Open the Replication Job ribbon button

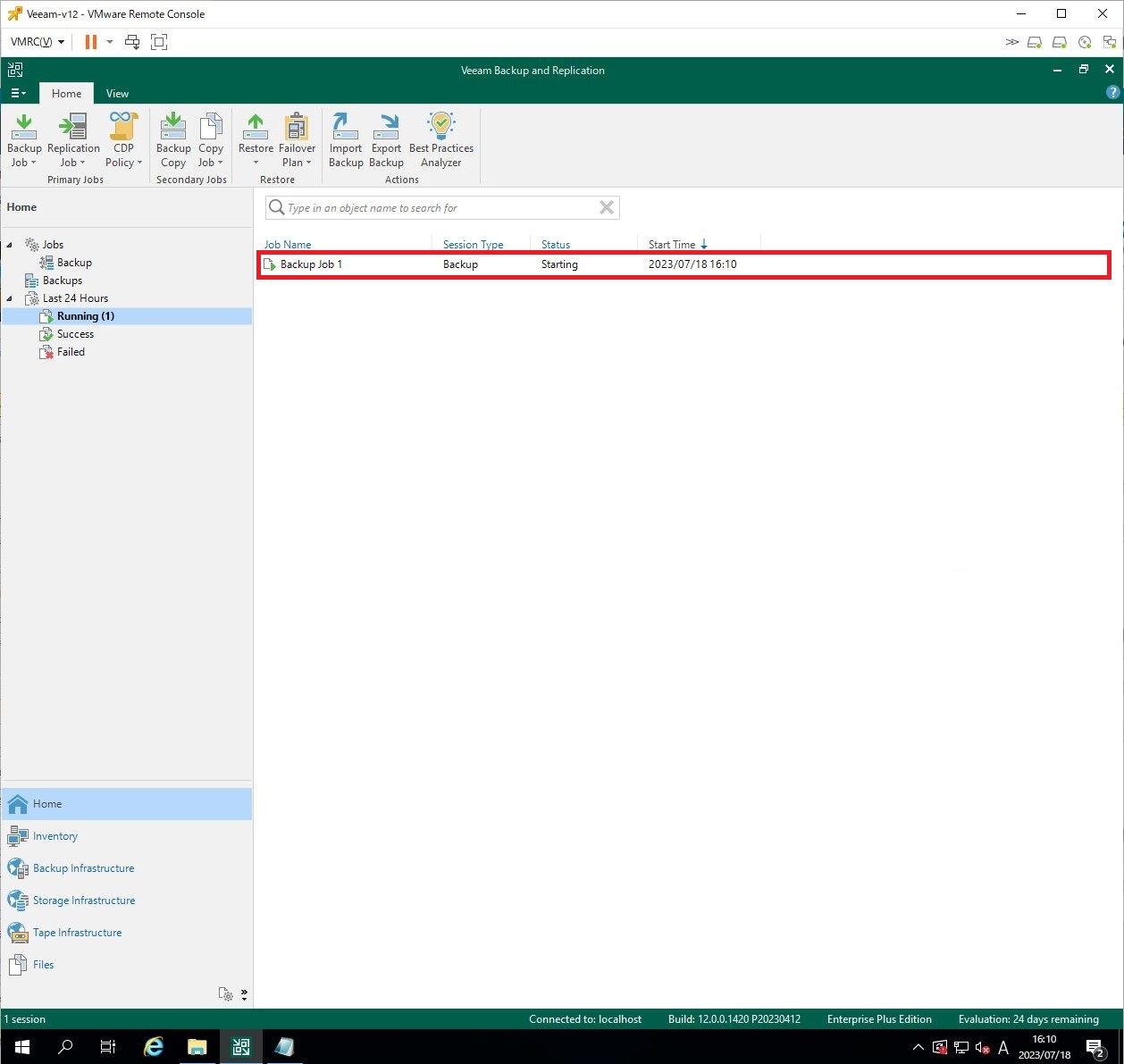(73, 140)
